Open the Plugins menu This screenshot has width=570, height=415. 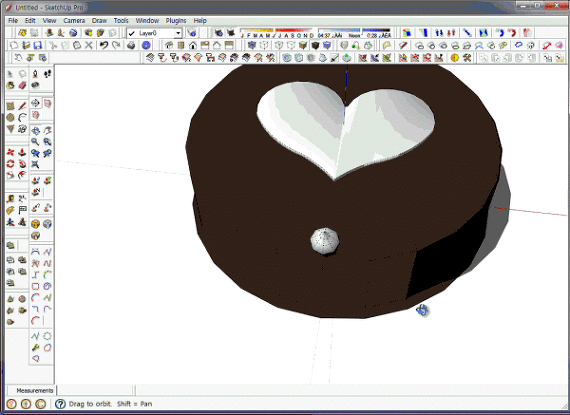pyautogui.click(x=176, y=21)
